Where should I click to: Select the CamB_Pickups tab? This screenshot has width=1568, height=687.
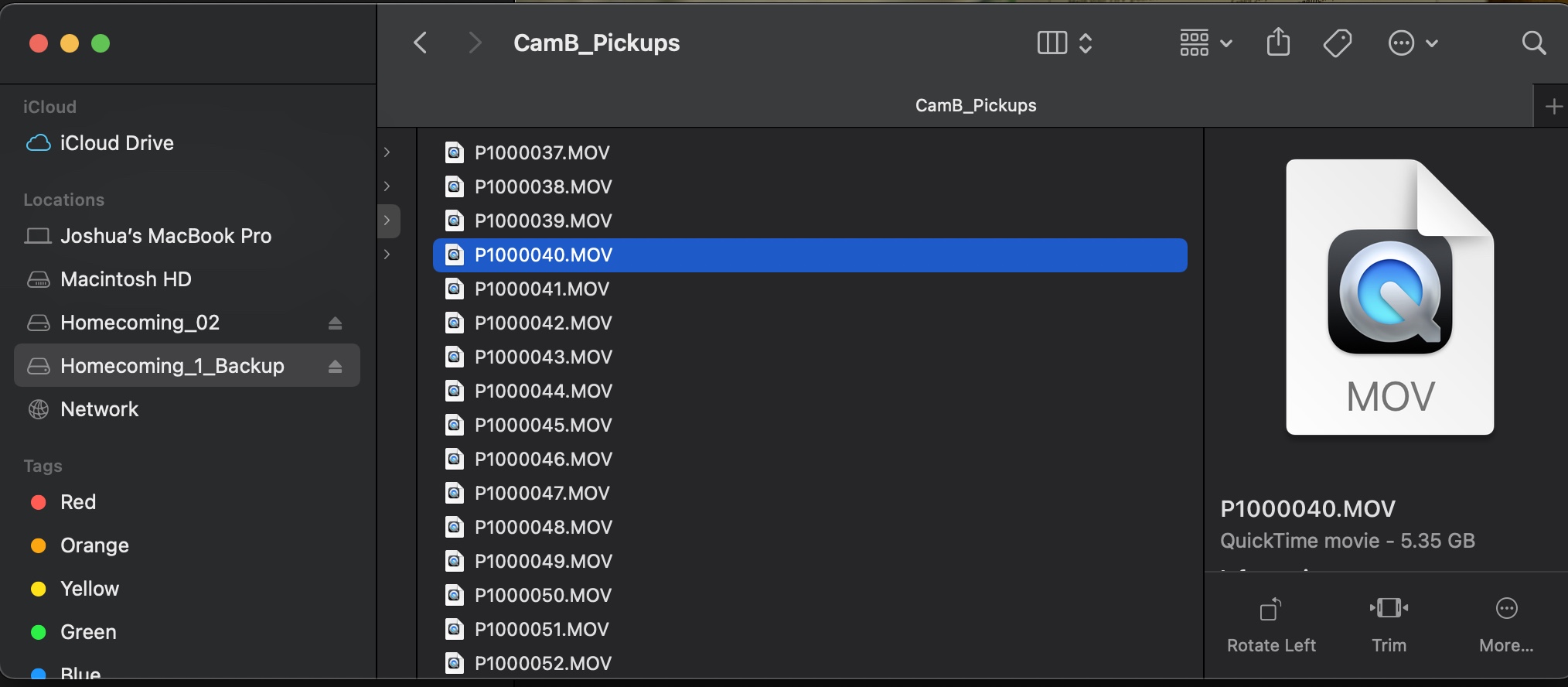[976, 105]
